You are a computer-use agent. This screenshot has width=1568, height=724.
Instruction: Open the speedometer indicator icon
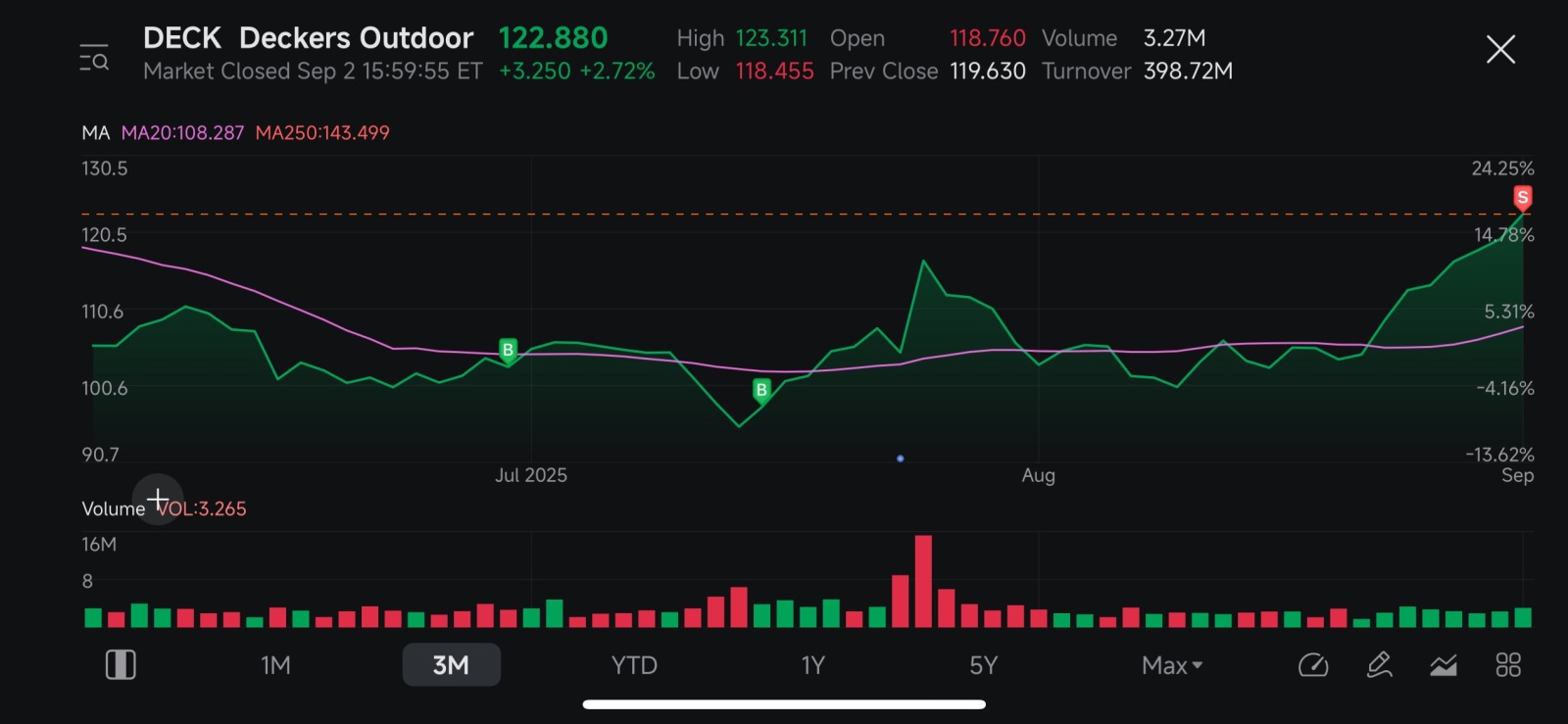1313,665
